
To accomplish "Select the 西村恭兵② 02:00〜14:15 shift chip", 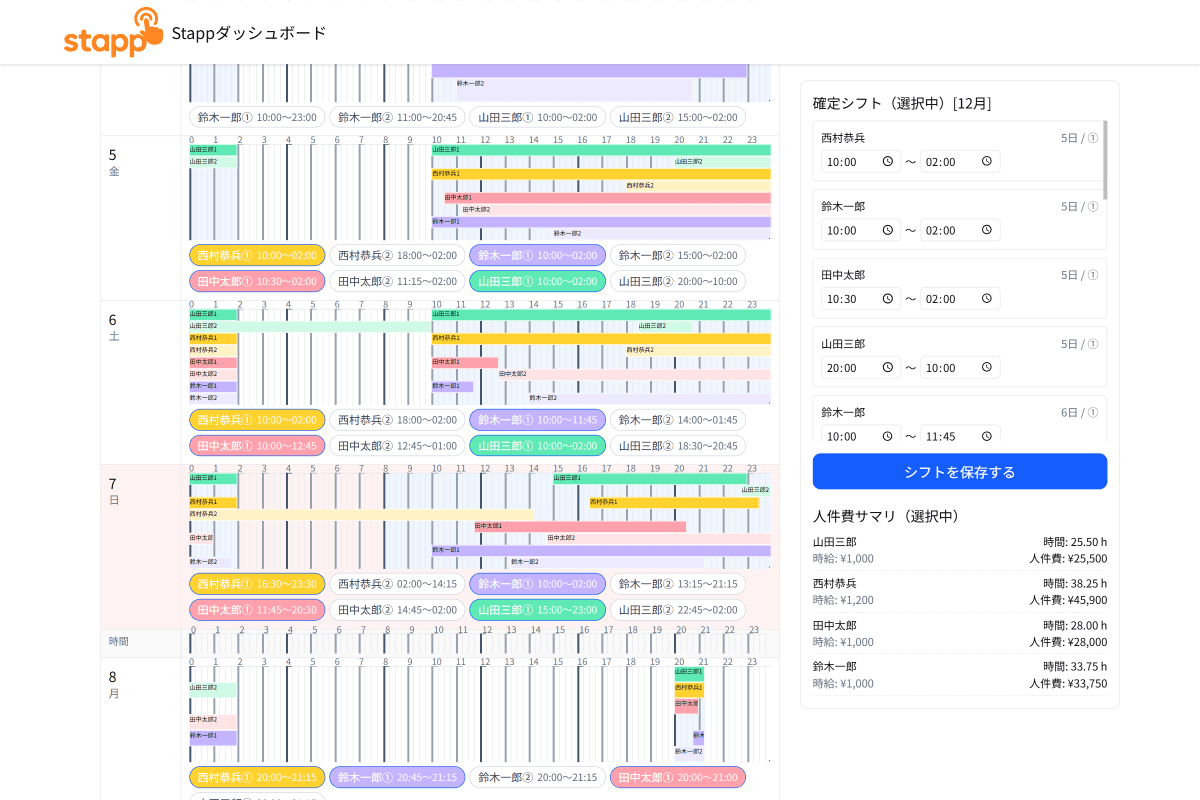I will pos(397,583).
